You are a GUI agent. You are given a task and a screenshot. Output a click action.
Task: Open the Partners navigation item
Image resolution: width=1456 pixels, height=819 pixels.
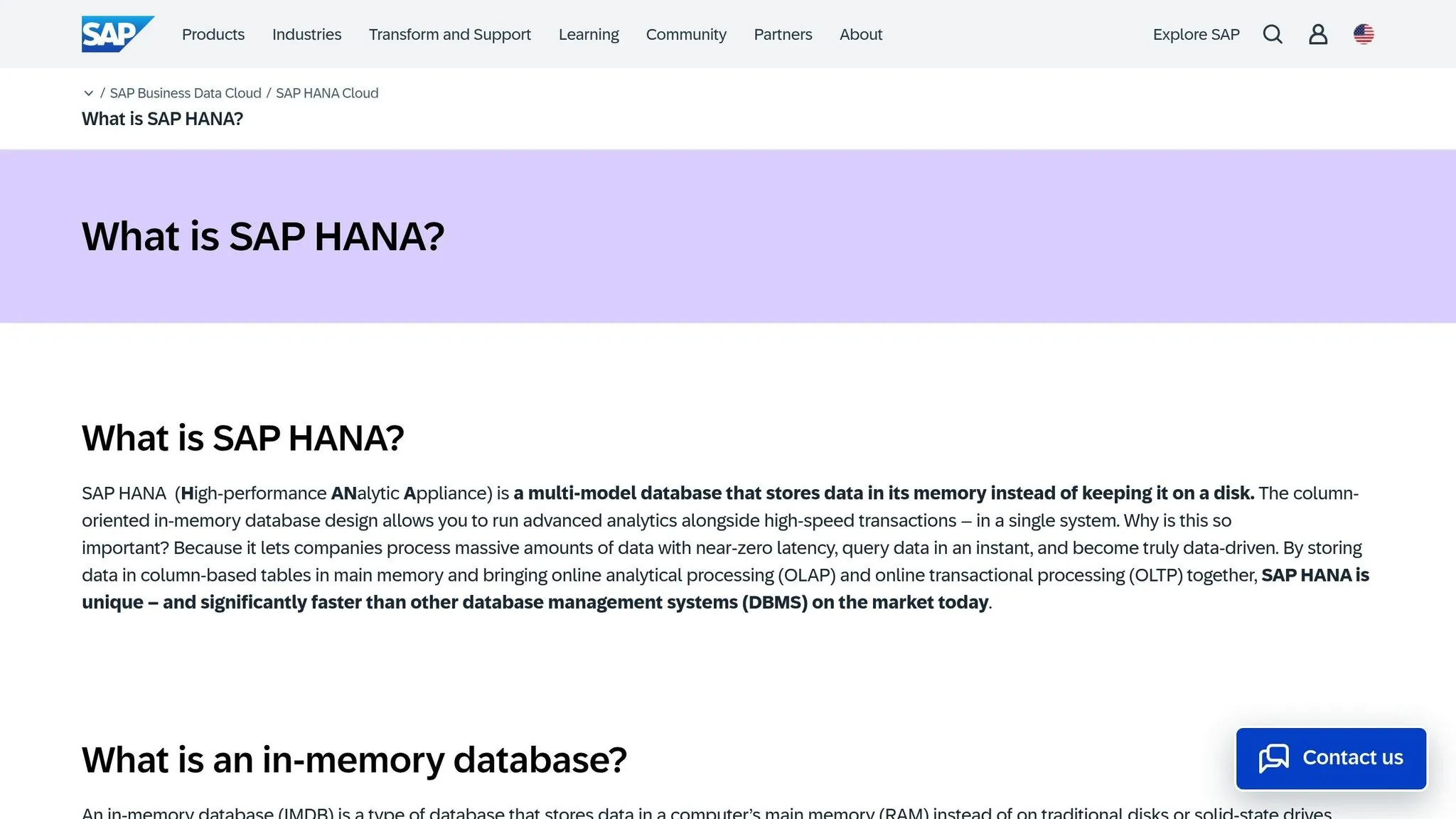782,34
